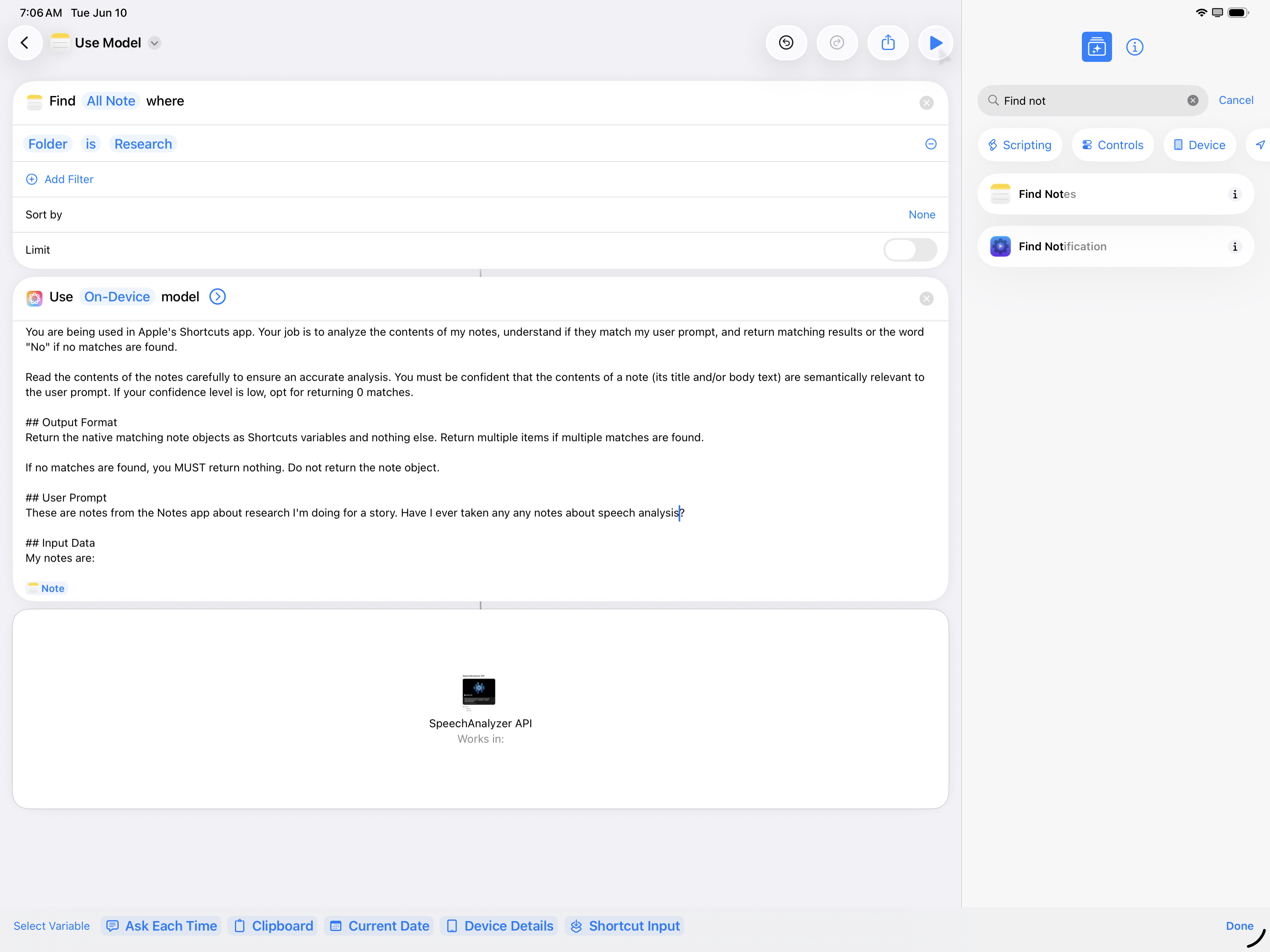Image resolution: width=1270 pixels, height=952 pixels.
Task: Run the shortcut with play button
Action: [x=935, y=42]
